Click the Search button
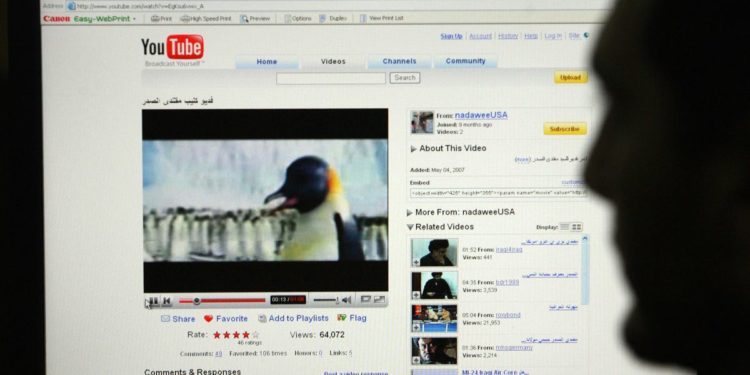 click(405, 78)
